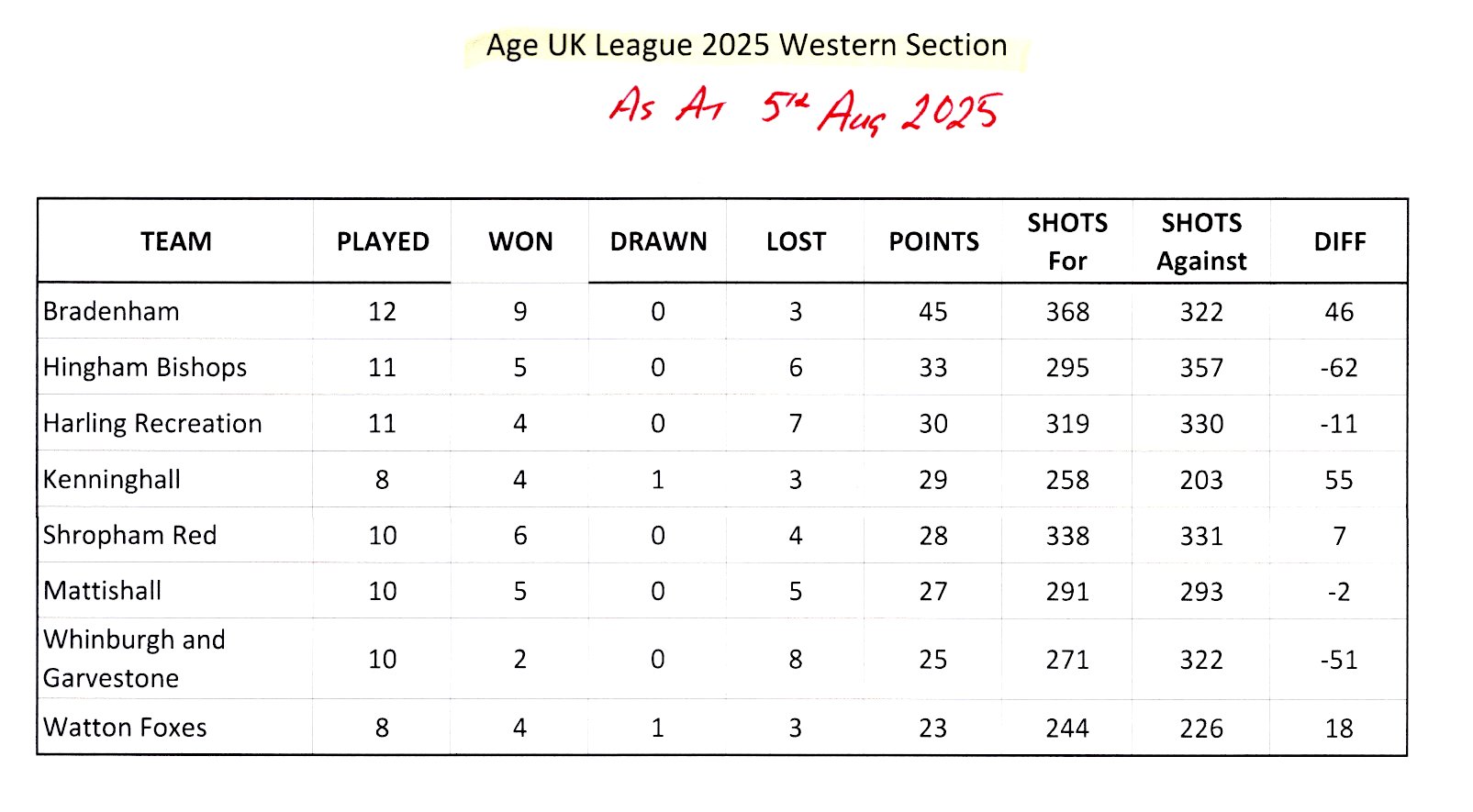
Task: Click the Watton Foxes team name
Action: pyautogui.click(x=125, y=728)
